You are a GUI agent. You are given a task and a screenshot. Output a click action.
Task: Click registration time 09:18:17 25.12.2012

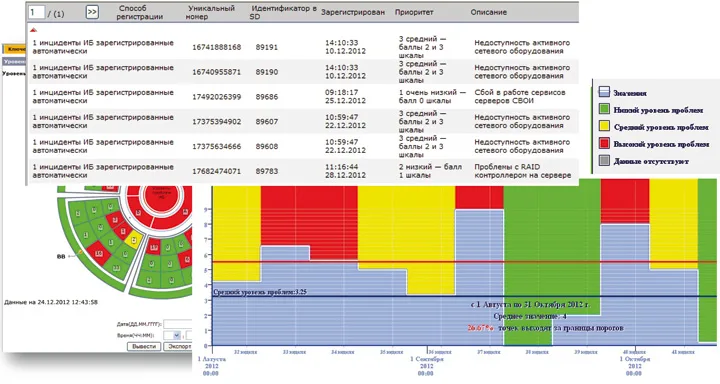tap(345, 96)
